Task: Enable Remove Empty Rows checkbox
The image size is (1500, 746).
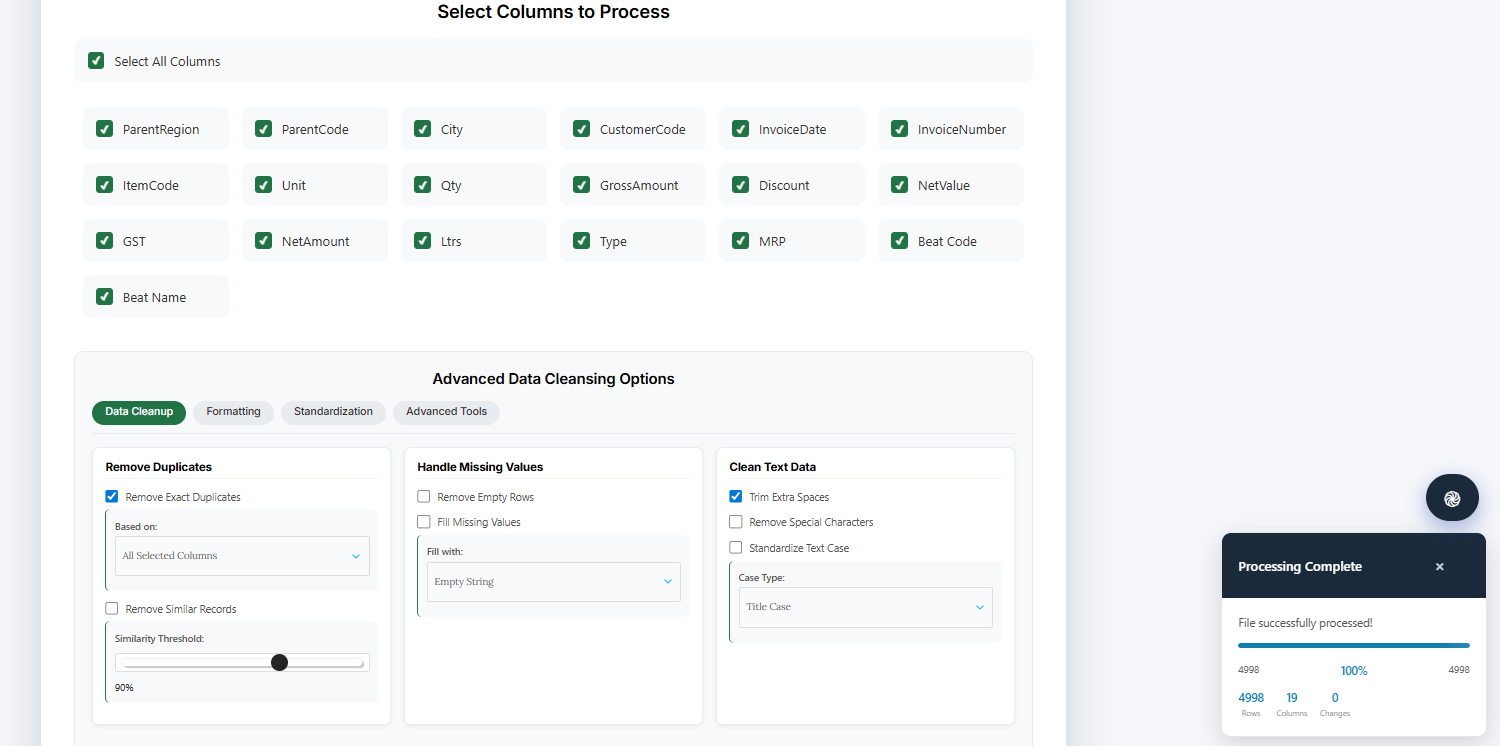Action: [424, 497]
